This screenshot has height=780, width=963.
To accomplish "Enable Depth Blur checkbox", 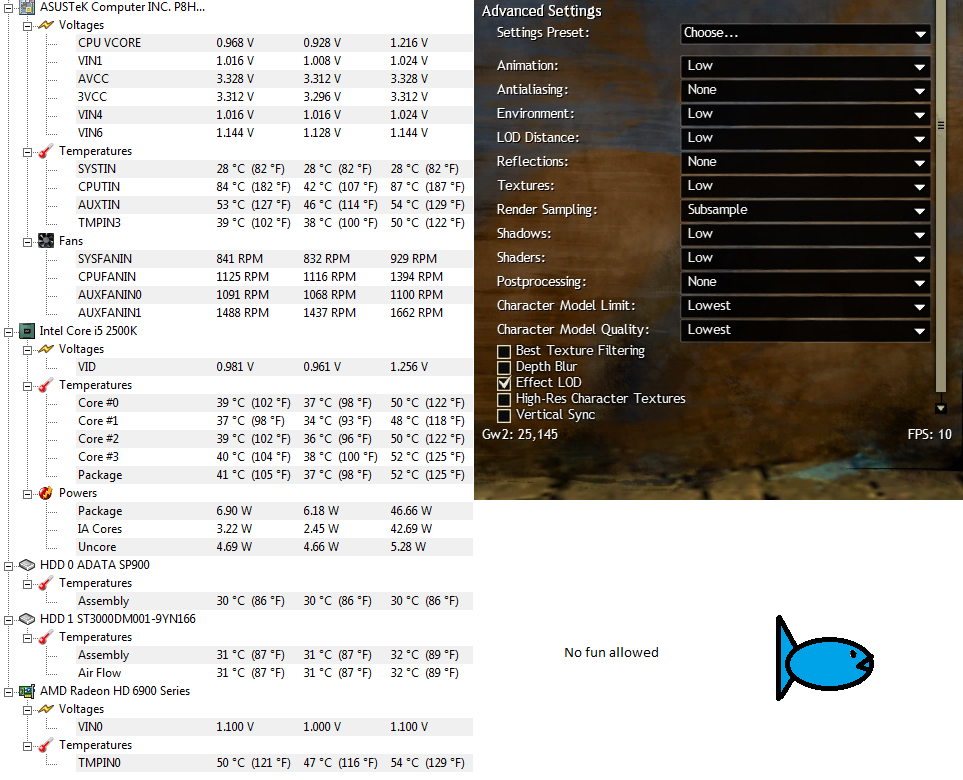I will pos(504,367).
